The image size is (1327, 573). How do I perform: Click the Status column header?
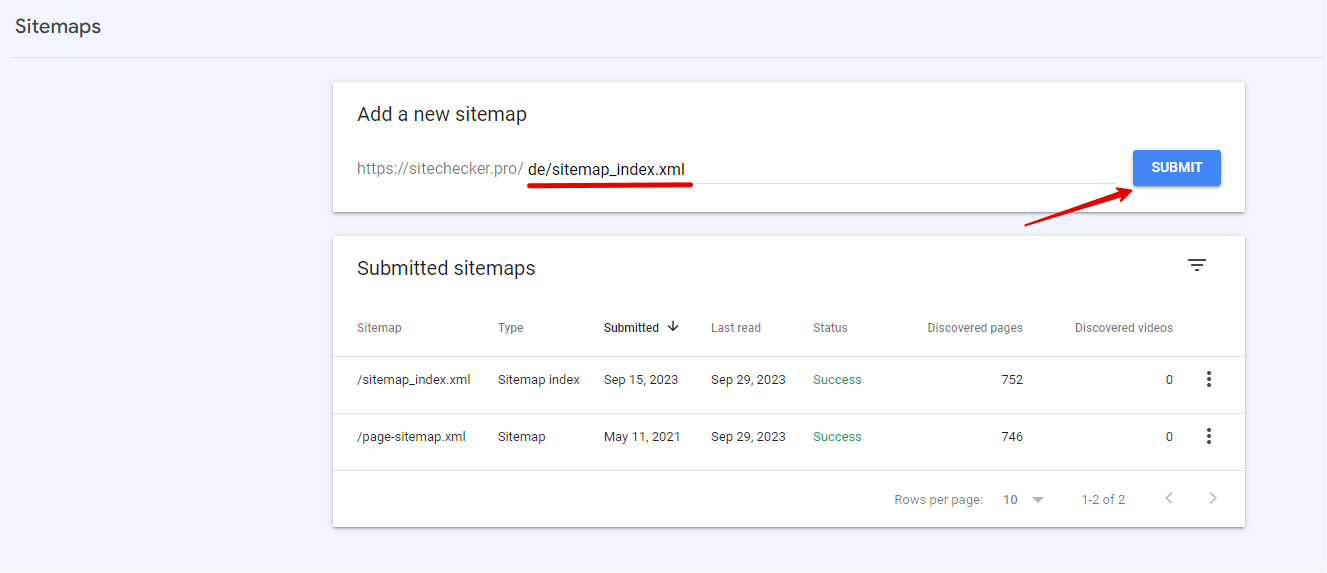(830, 328)
